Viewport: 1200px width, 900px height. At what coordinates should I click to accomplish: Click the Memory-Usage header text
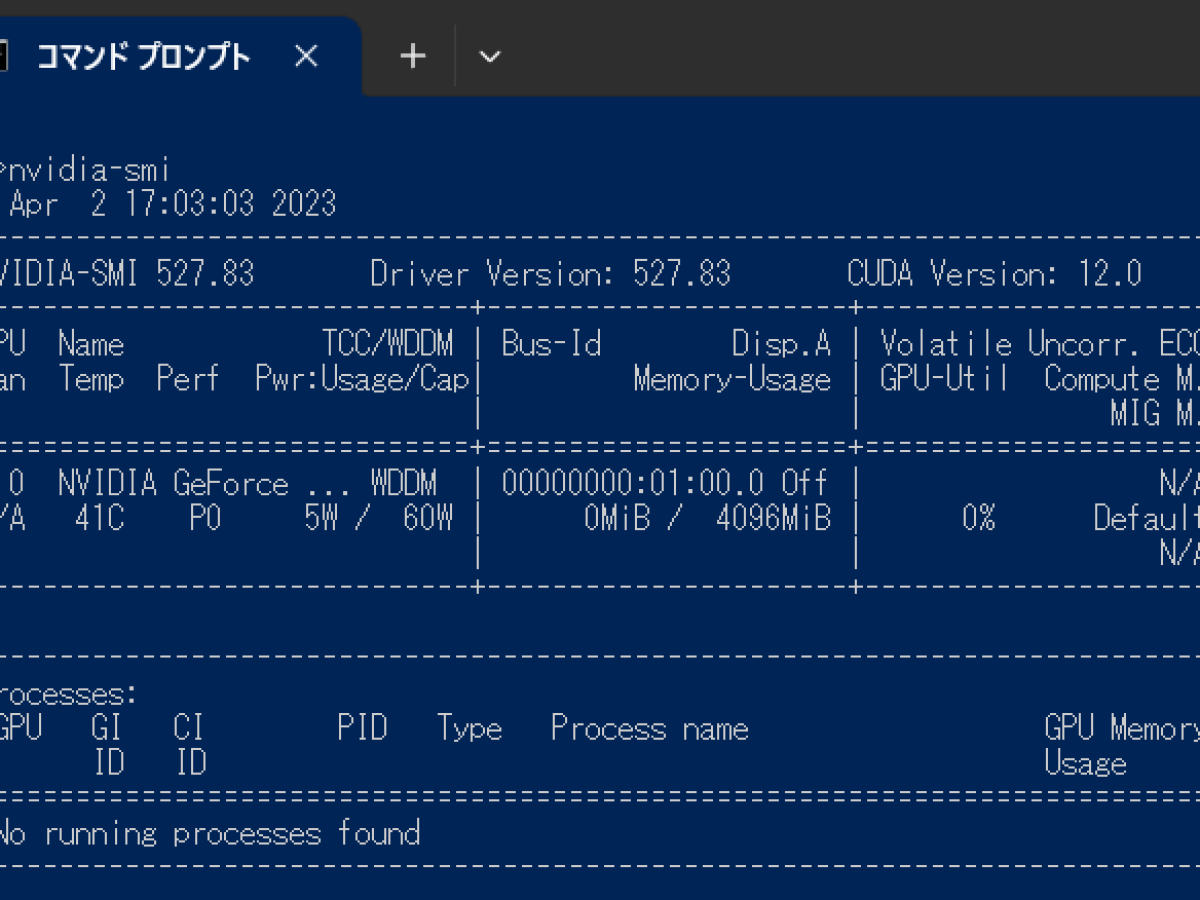coord(731,380)
